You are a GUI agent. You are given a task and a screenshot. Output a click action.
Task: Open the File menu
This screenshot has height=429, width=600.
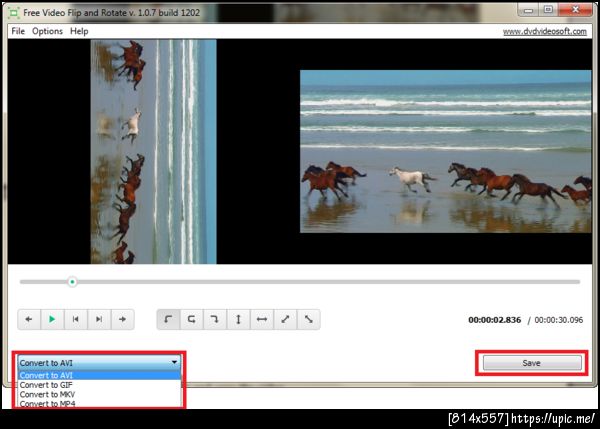(18, 31)
